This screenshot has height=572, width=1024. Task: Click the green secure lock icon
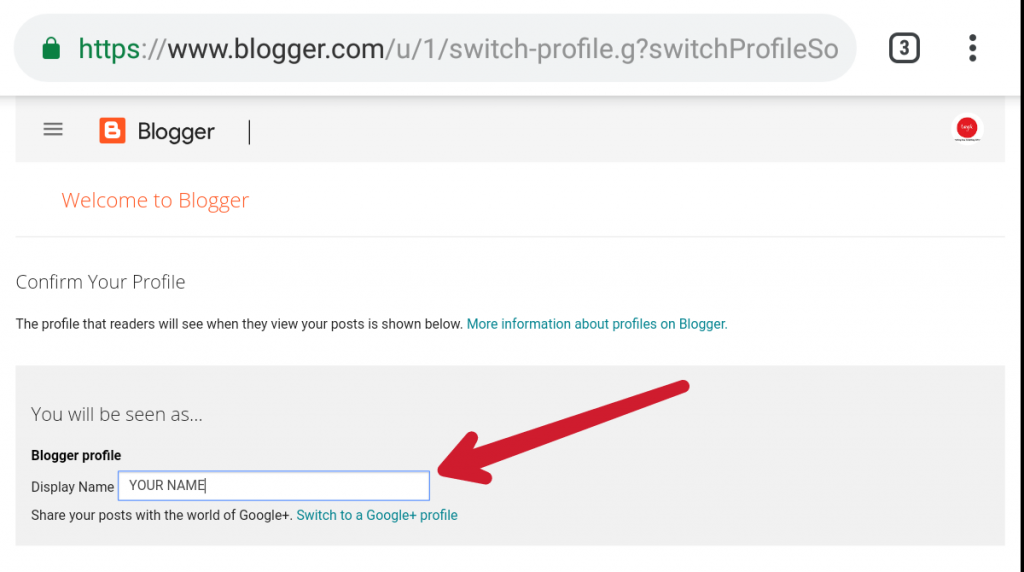[50, 48]
